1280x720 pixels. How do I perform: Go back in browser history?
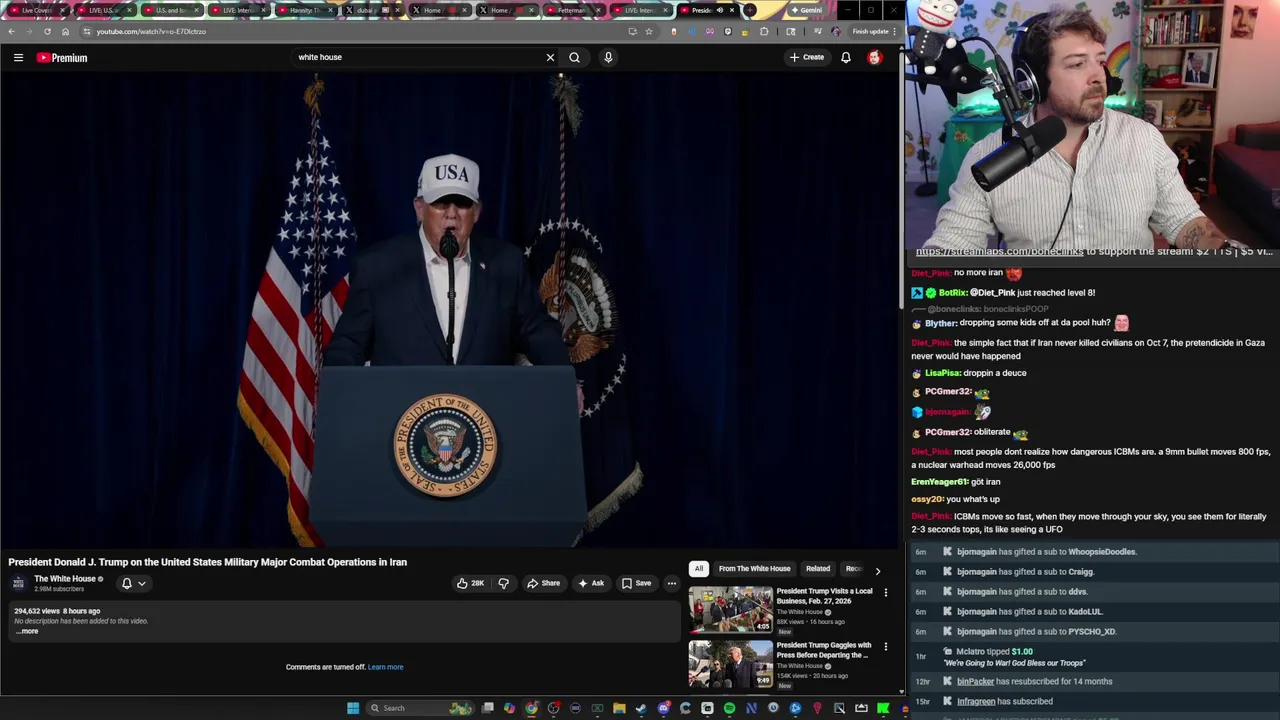coord(11,31)
